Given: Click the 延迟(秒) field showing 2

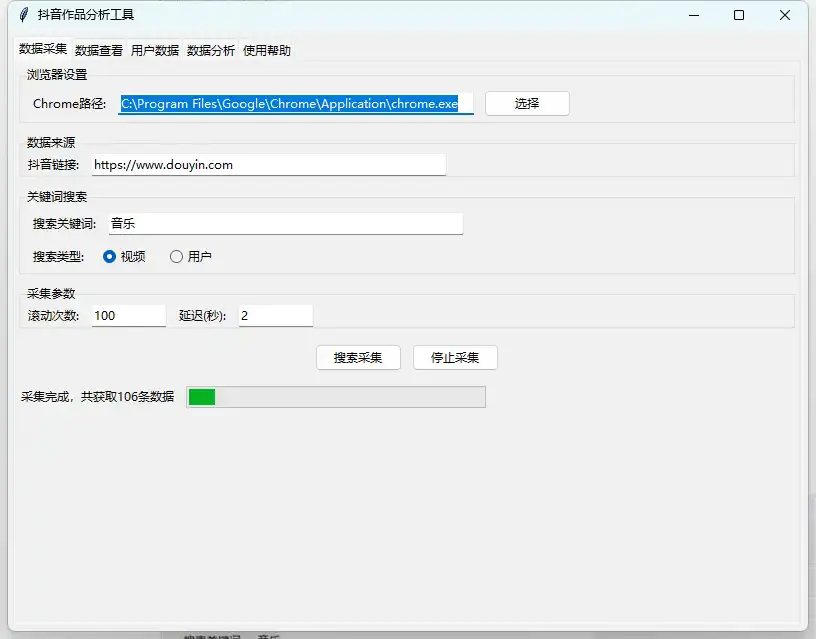Looking at the screenshot, I should (x=275, y=315).
